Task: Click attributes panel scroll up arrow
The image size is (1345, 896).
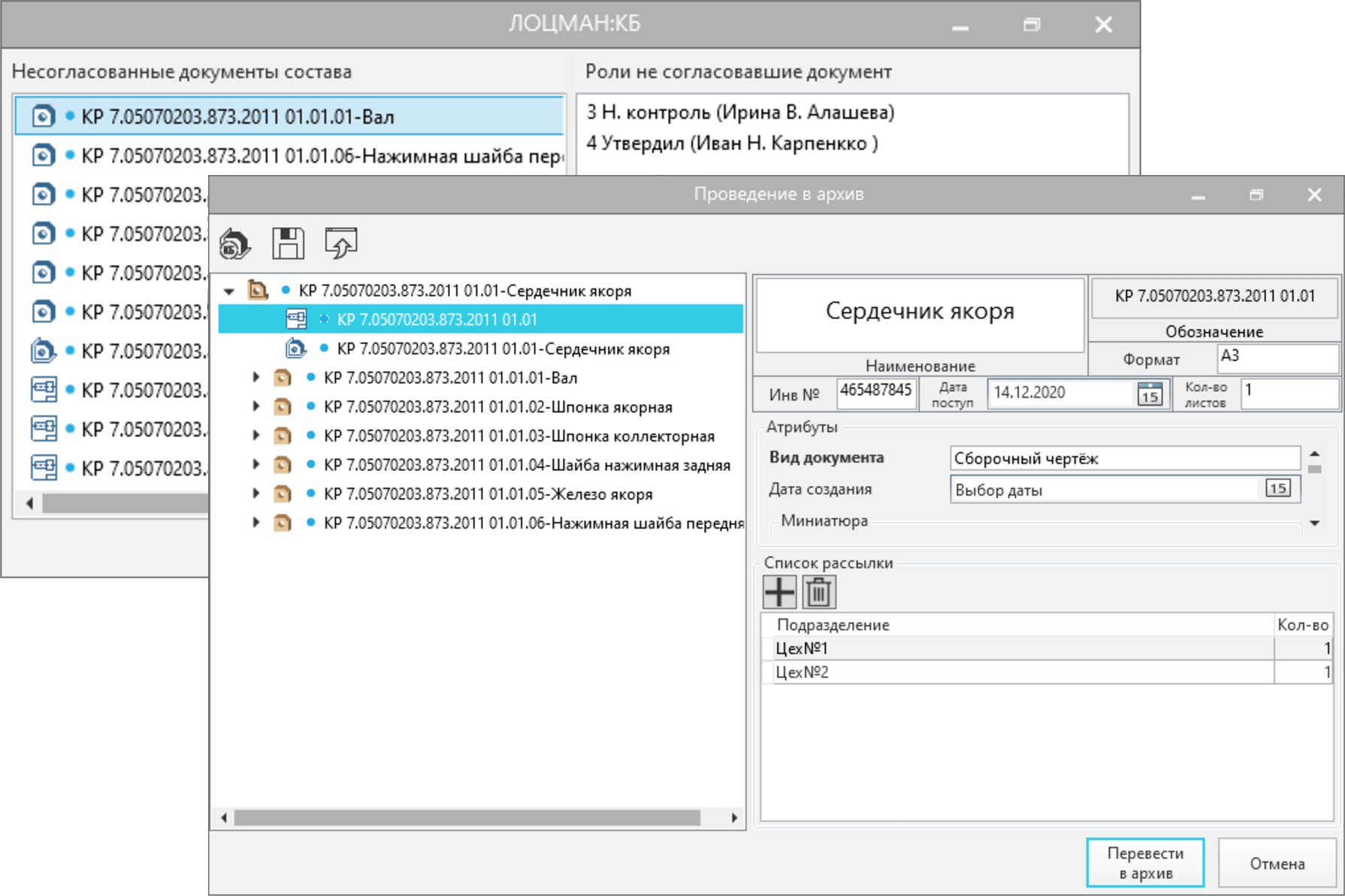Action: tap(1314, 454)
